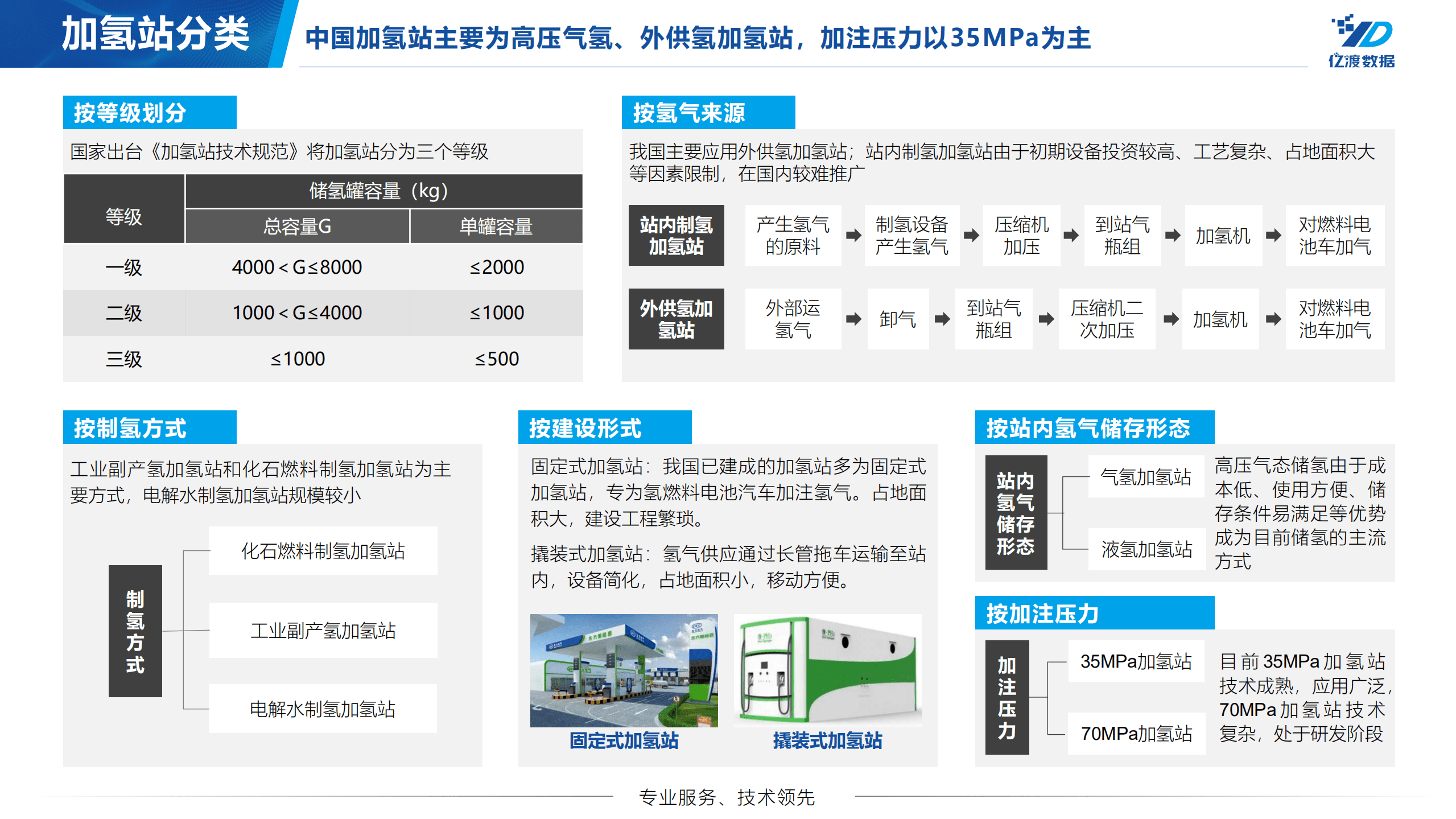Click the 固定式加氢站 photo thumbnail
The image size is (1456, 819).
pyautogui.click(x=624, y=670)
